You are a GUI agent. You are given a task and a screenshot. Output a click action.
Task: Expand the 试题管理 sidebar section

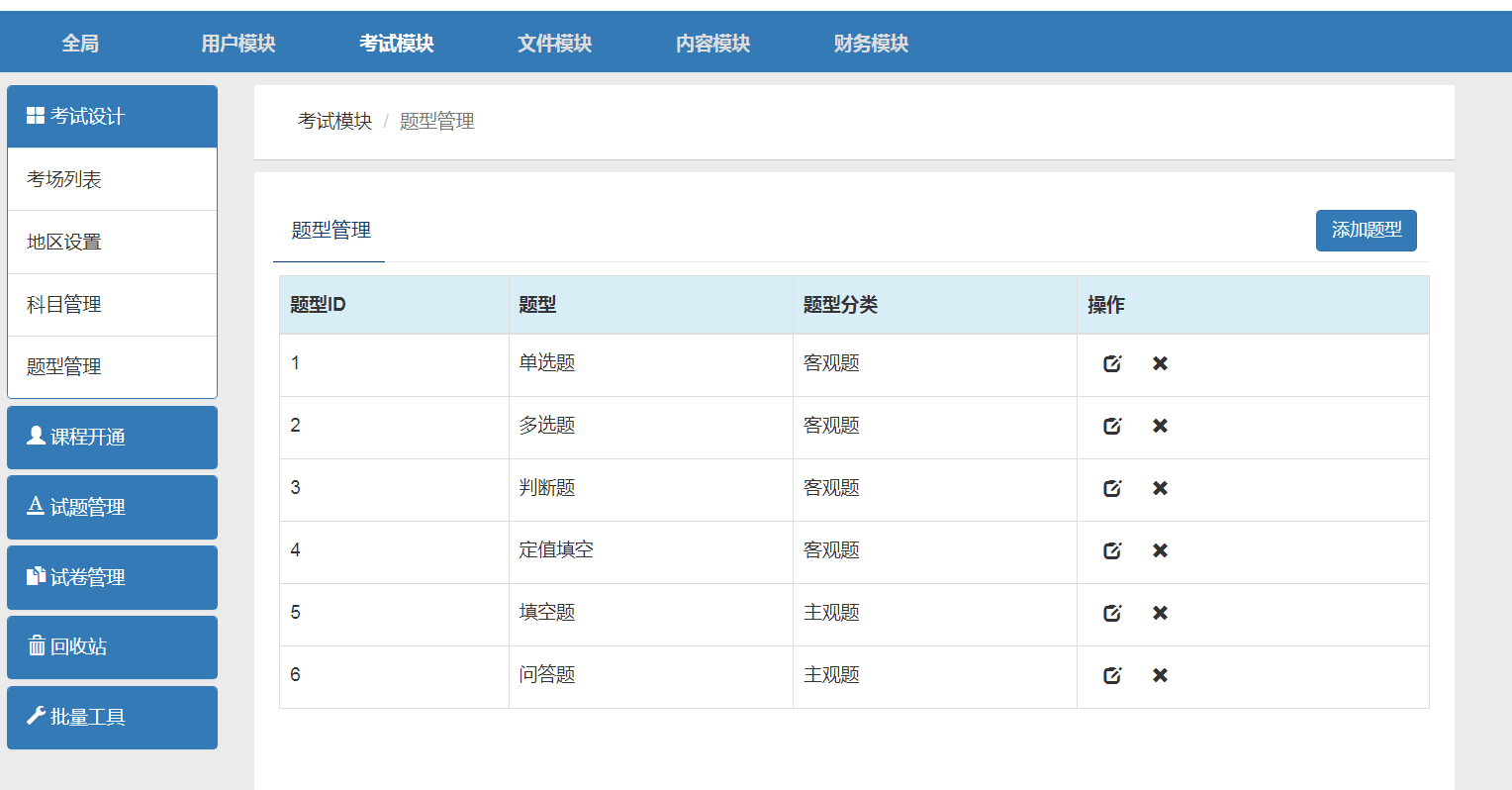(112, 507)
